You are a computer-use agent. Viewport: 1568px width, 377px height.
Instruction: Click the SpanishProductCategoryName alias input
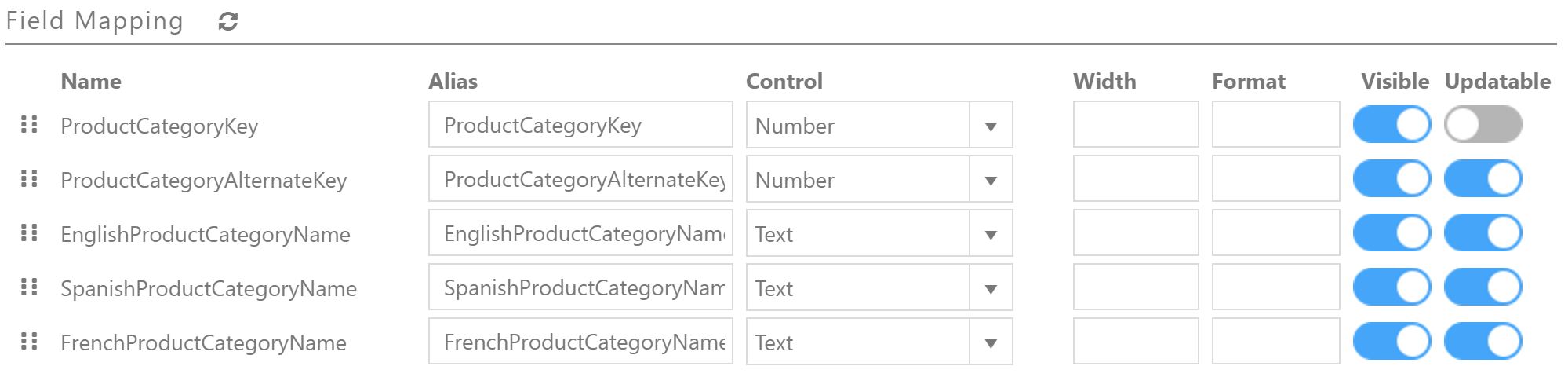[x=580, y=287]
